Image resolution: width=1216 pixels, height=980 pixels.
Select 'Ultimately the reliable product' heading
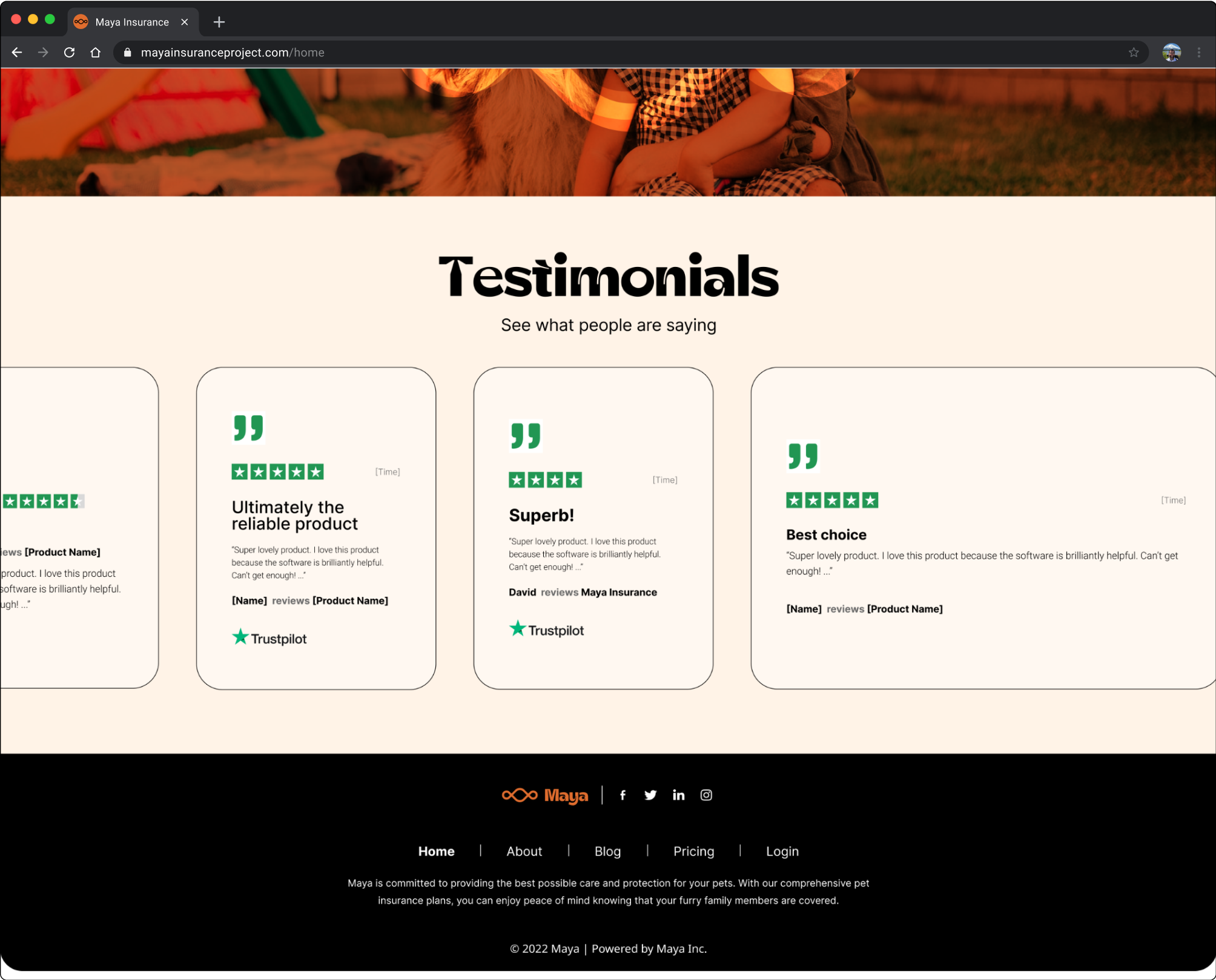294,515
